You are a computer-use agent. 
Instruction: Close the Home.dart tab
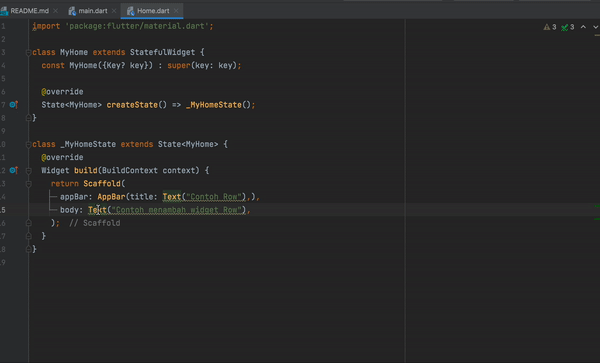(x=176, y=11)
